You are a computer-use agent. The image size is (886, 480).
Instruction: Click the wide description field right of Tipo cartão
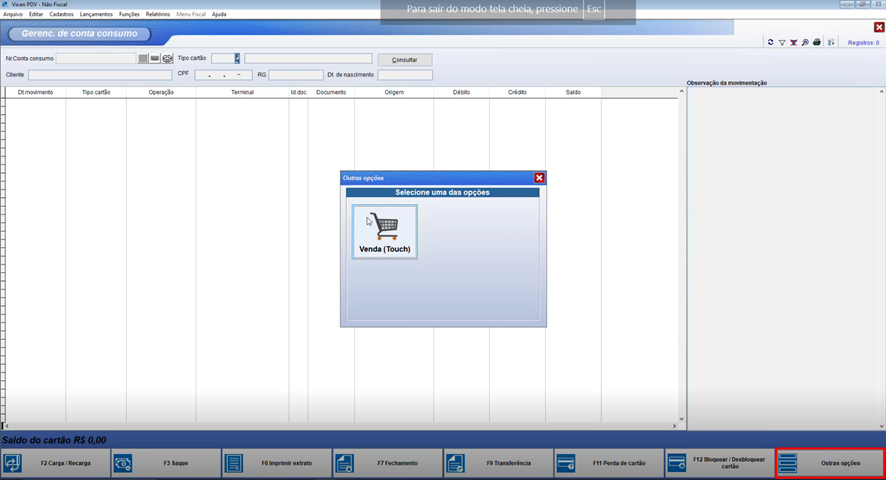coord(309,58)
